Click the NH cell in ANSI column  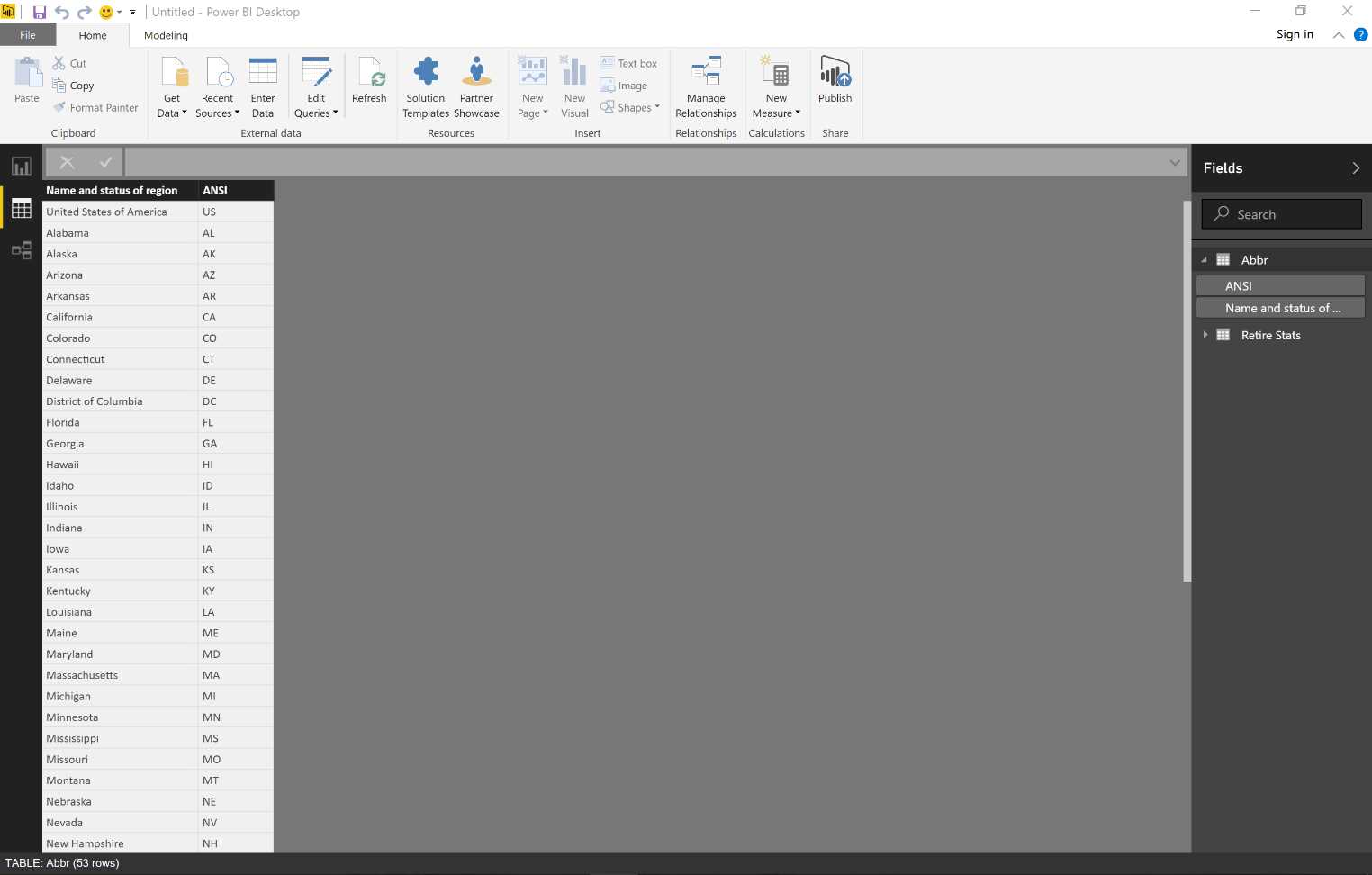pyautogui.click(x=236, y=843)
